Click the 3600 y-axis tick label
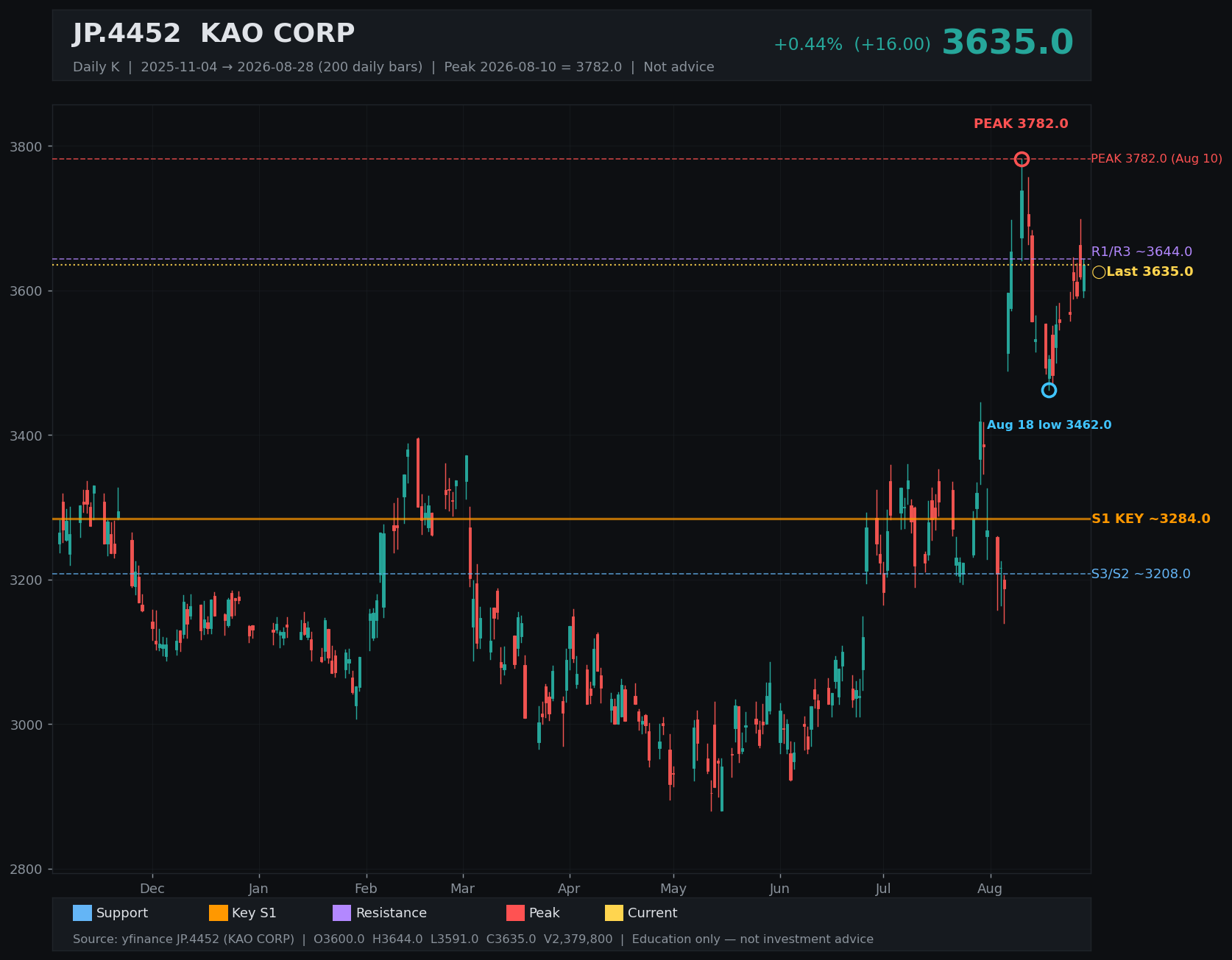 coord(26,291)
